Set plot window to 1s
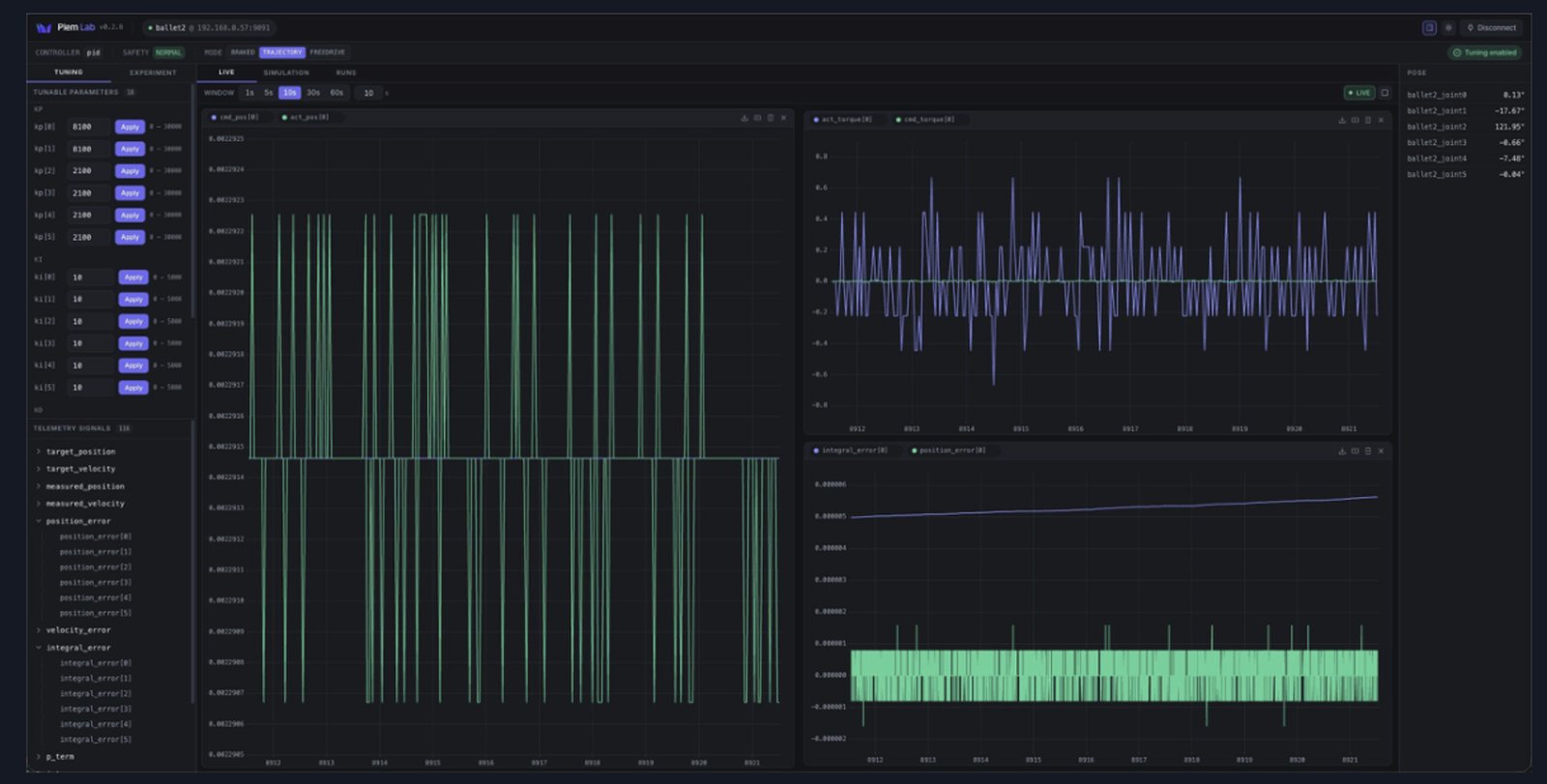 pyautogui.click(x=249, y=93)
